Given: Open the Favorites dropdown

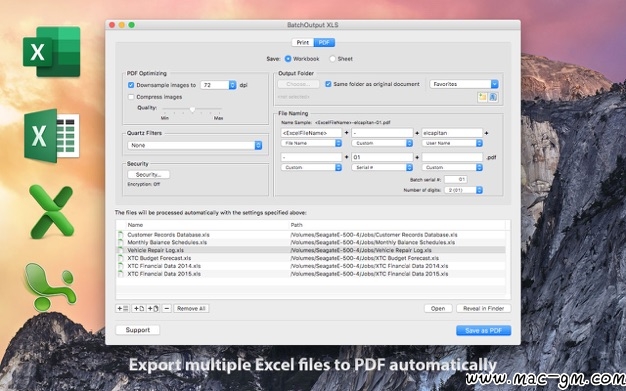Looking at the screenshot, I should click(x=464, y=84).
